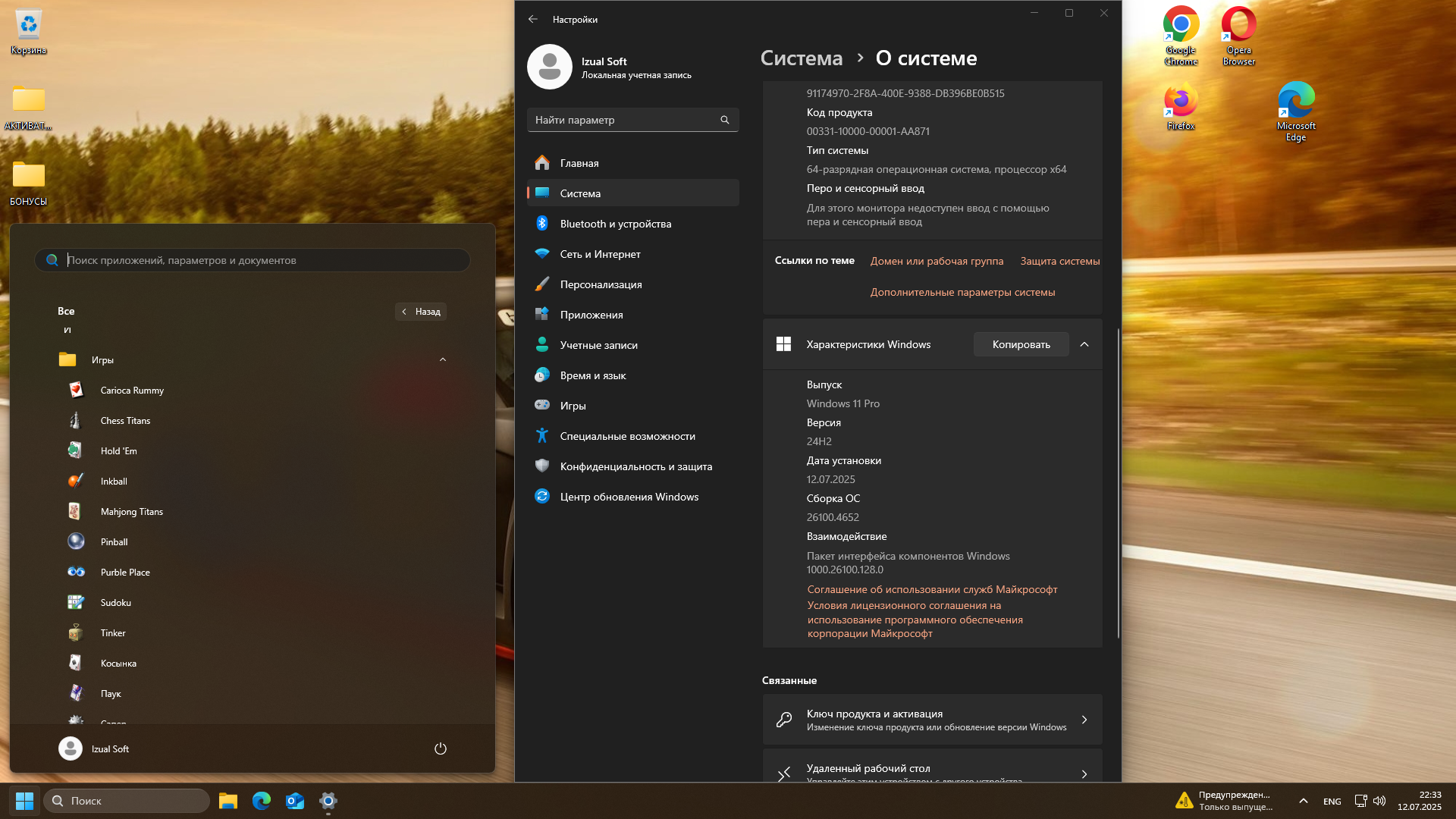
Task: Open Конфиденциальность и защита settings
Action: (x=632, y=466)
